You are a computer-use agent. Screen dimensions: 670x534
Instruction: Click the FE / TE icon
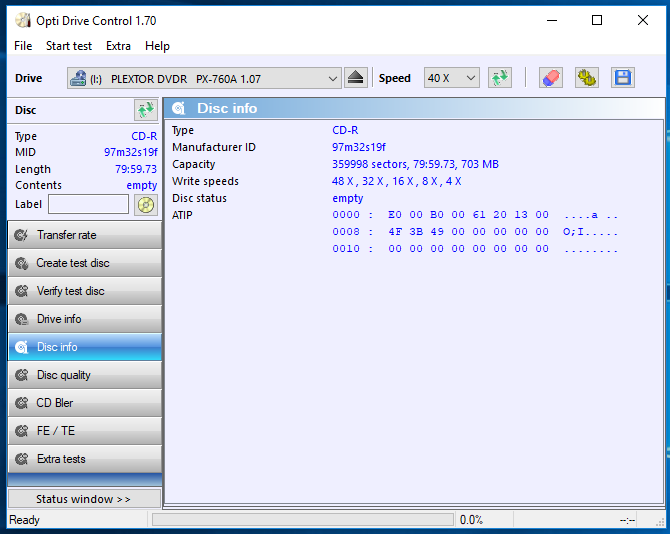(x=21, y=431)
